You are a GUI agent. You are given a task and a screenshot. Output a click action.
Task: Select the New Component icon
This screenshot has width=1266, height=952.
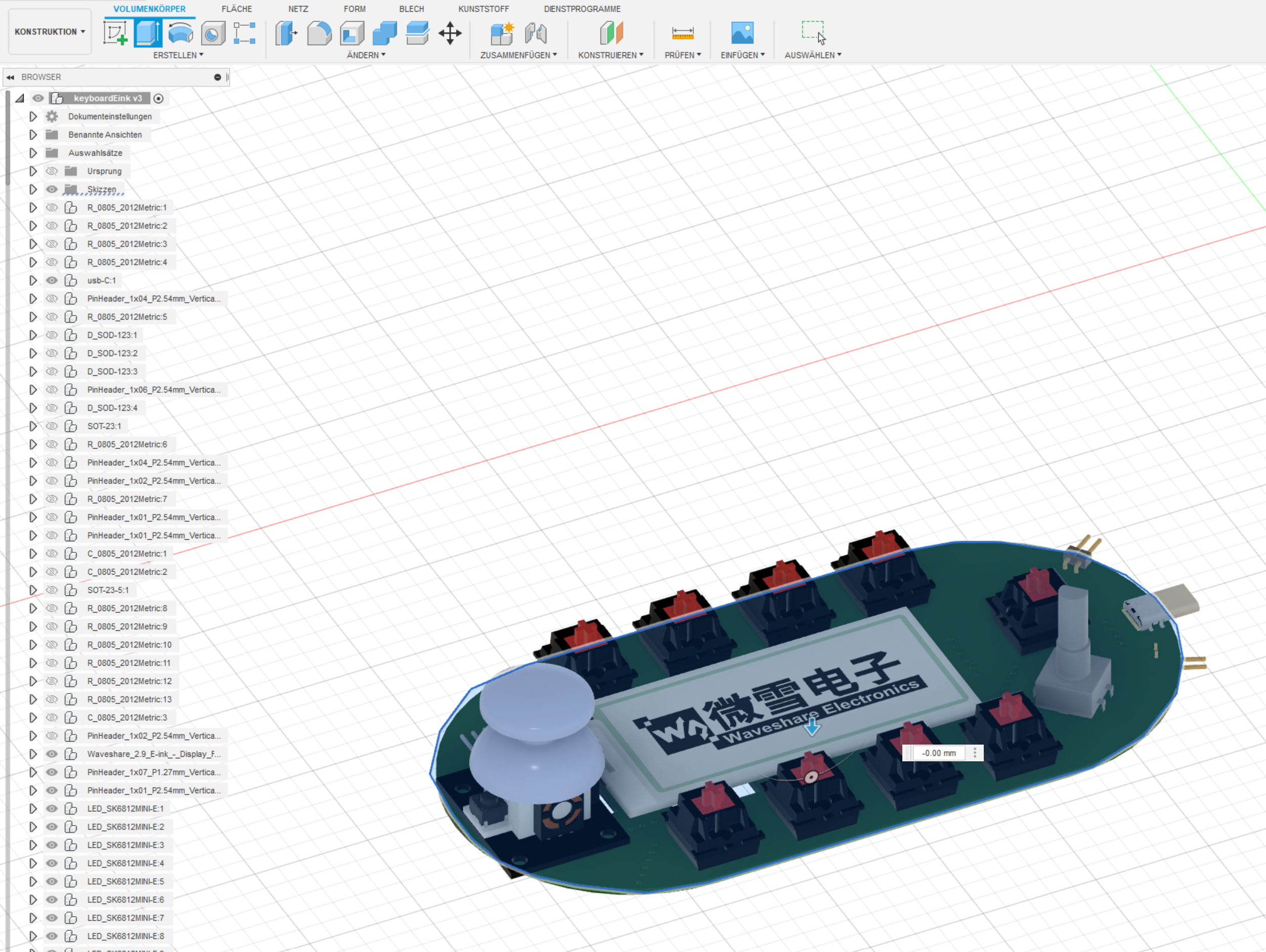(503, 33)
